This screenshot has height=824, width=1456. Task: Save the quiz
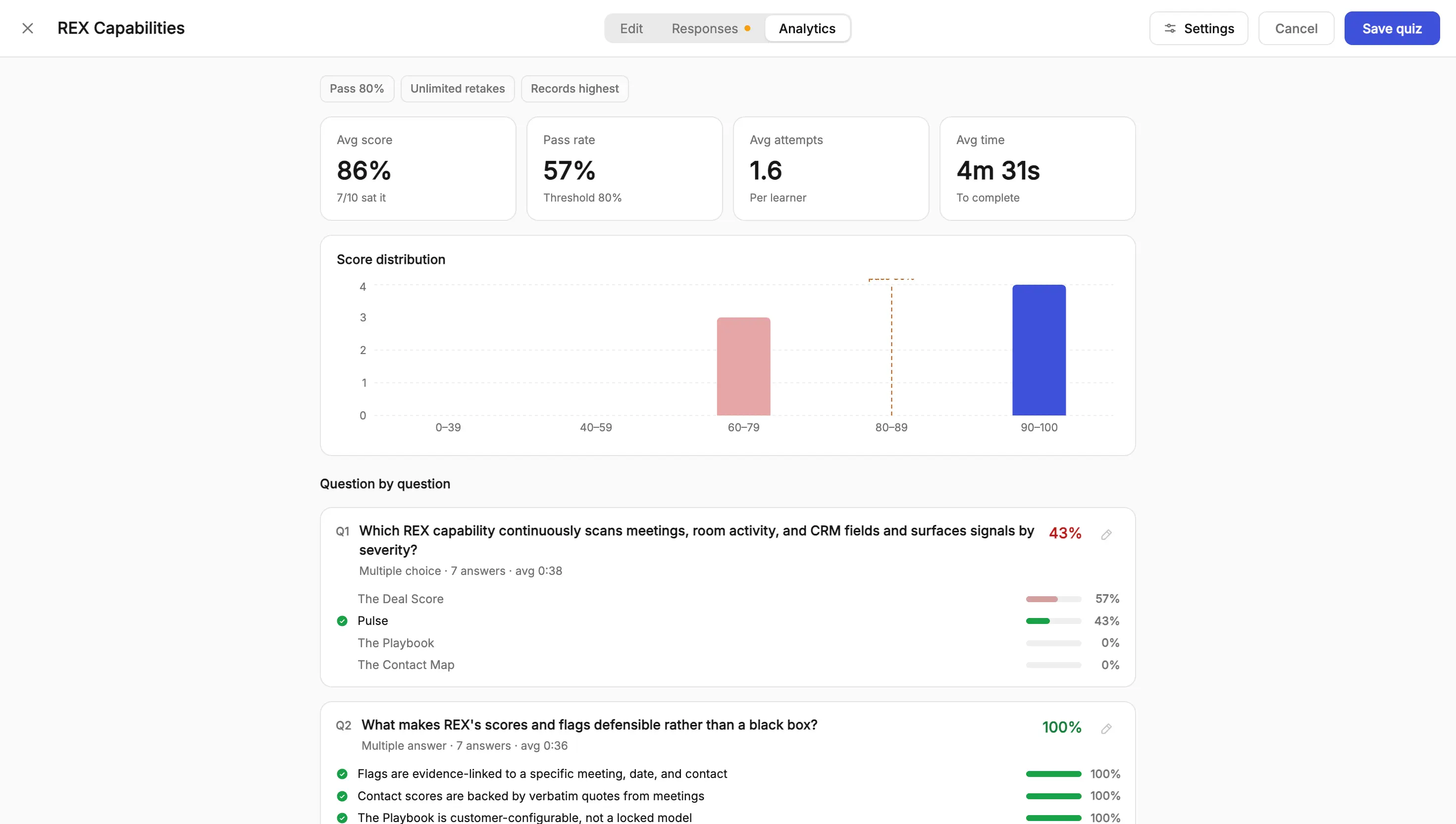pyautogui.click(x=1392, y=28)
